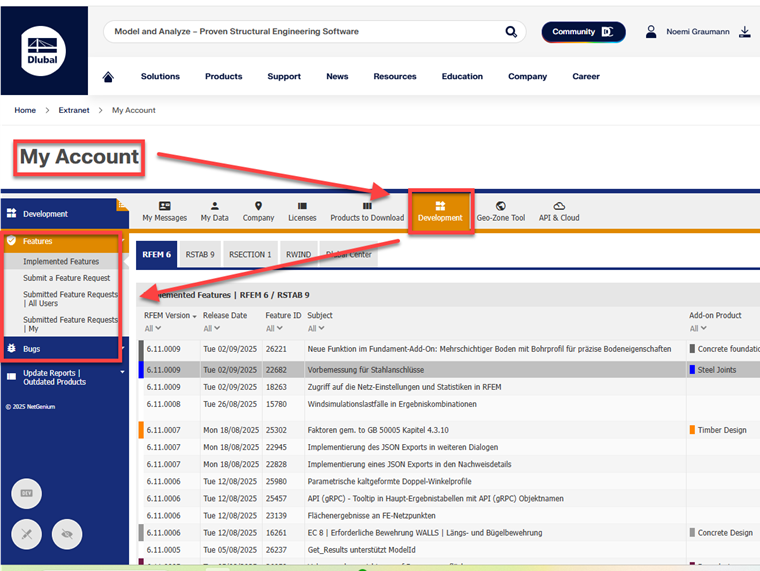
Task: Switch to the RSECTION 1 tab
Action: 250,254
